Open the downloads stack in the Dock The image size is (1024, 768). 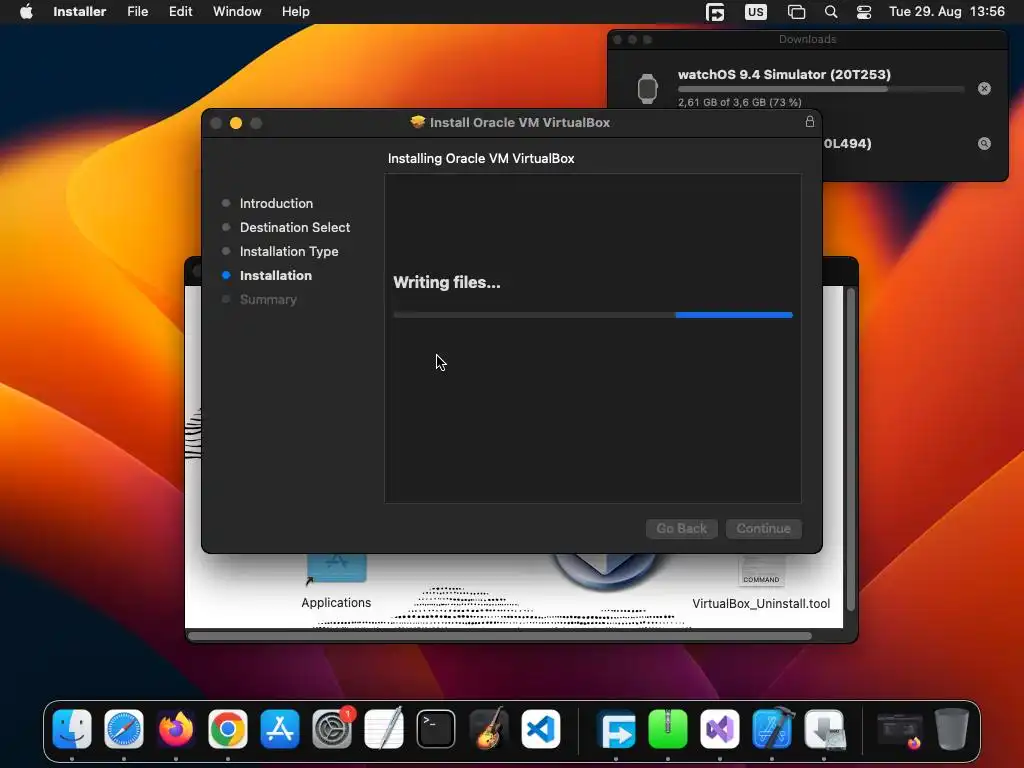pyautogui.click(x=899, y=729)
